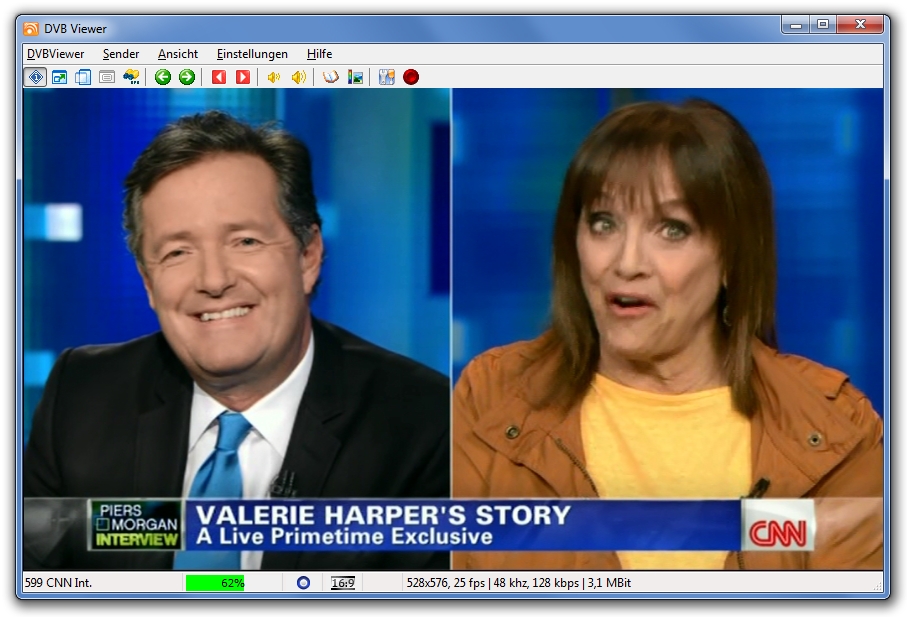Click the red right arrow button

[x=243, y=77]
